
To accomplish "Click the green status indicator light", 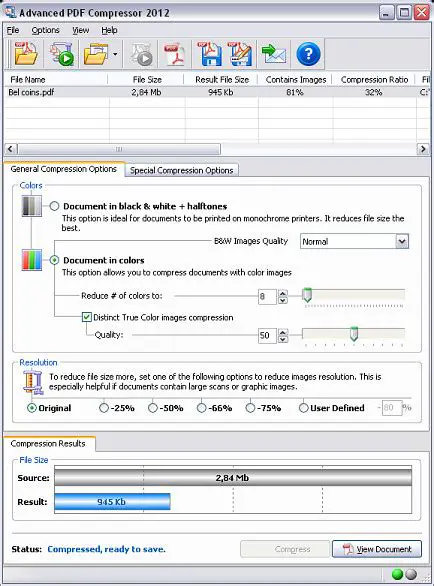I will click(397, 574).
